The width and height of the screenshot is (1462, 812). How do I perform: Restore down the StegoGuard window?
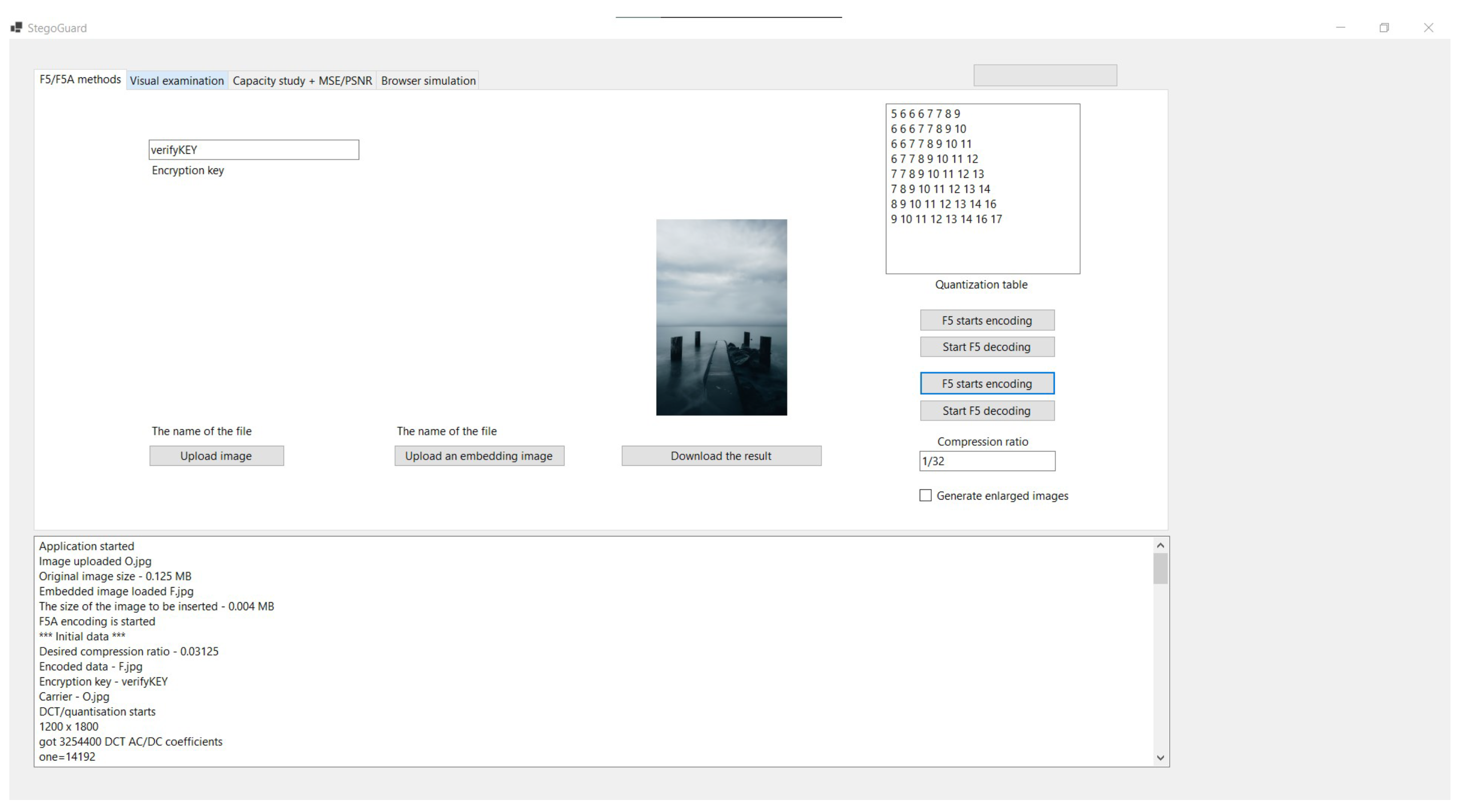pos(1384,27)
